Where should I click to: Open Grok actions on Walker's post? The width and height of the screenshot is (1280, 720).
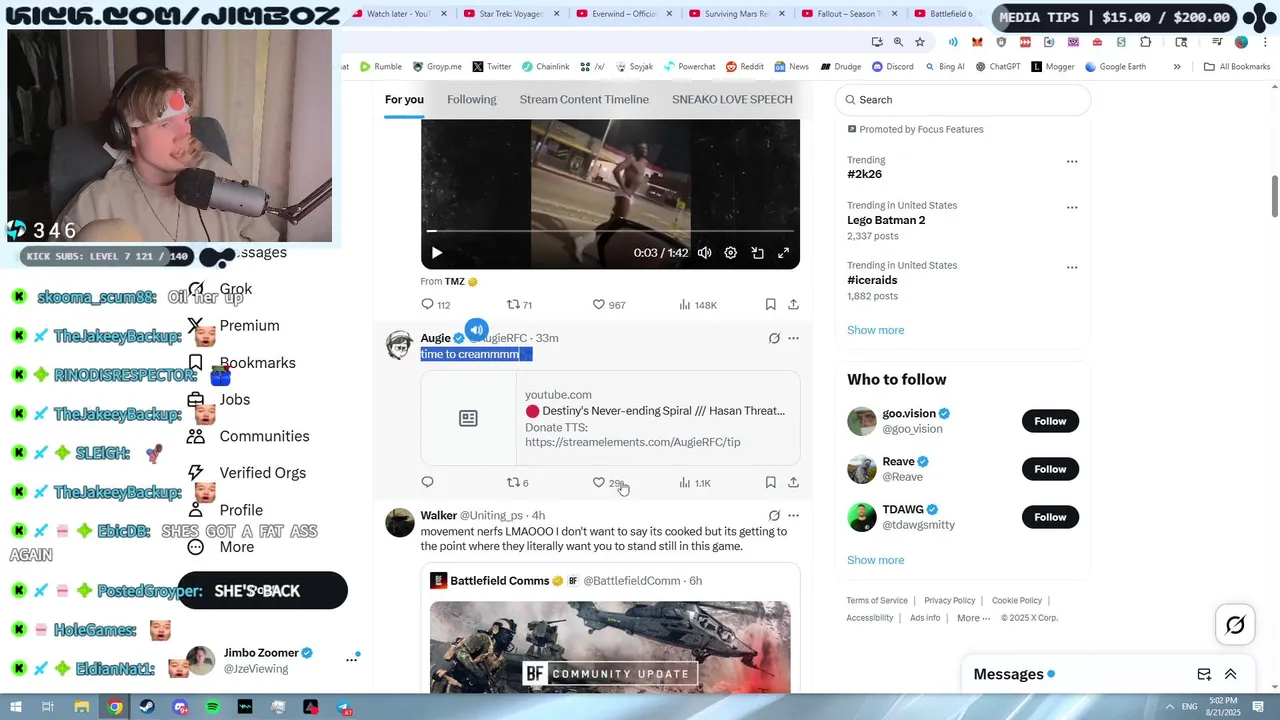click(774, 515)
